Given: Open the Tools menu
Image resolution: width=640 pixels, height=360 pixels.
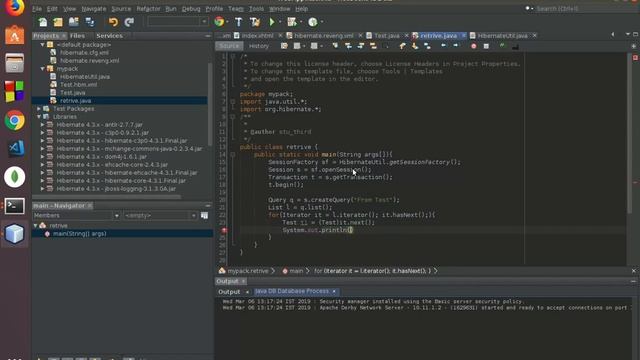Looking at the screenshot, I should [x=256, y=9].
